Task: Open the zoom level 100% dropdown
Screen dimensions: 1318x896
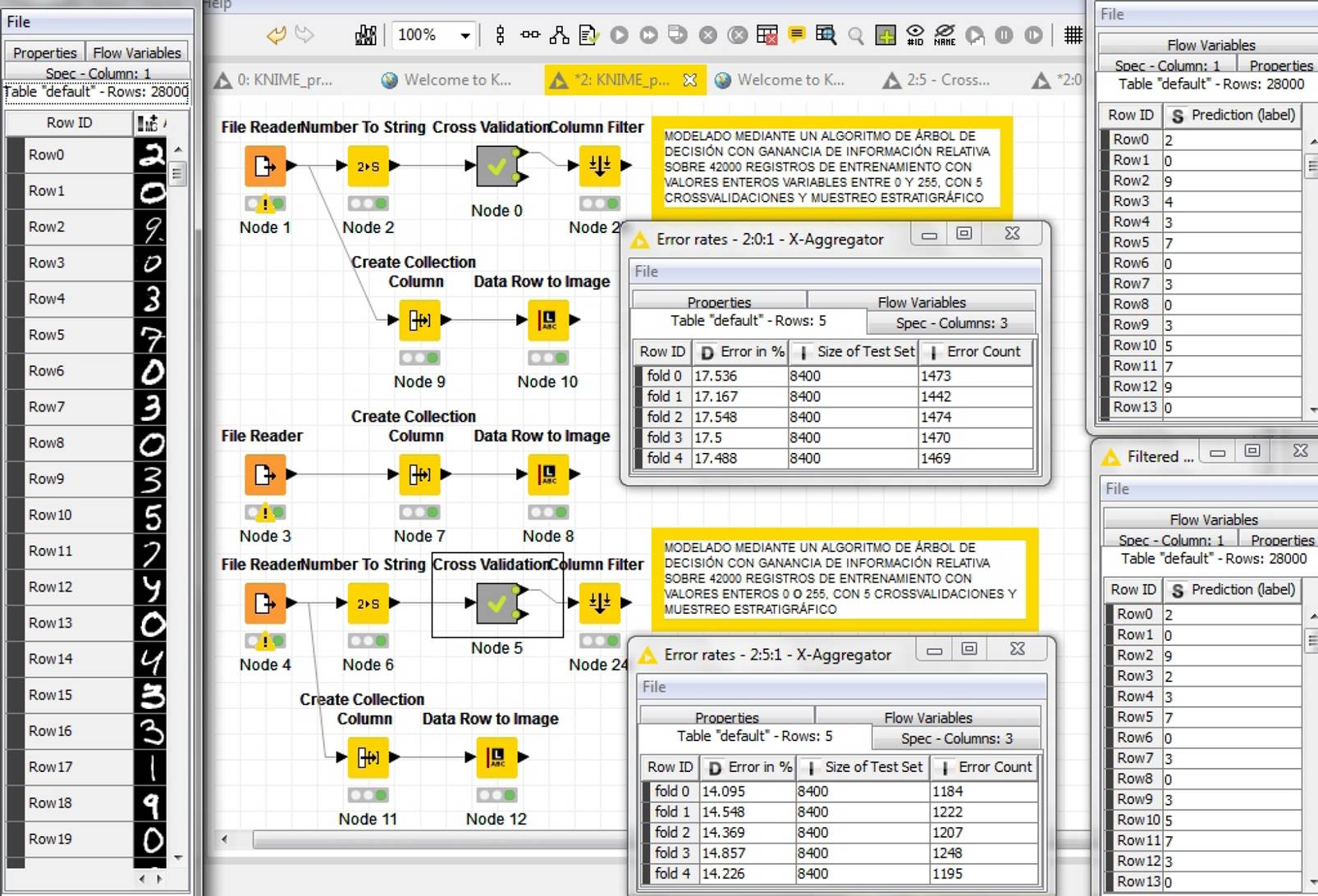Action: pyautogui.click(x=465, y=35)
